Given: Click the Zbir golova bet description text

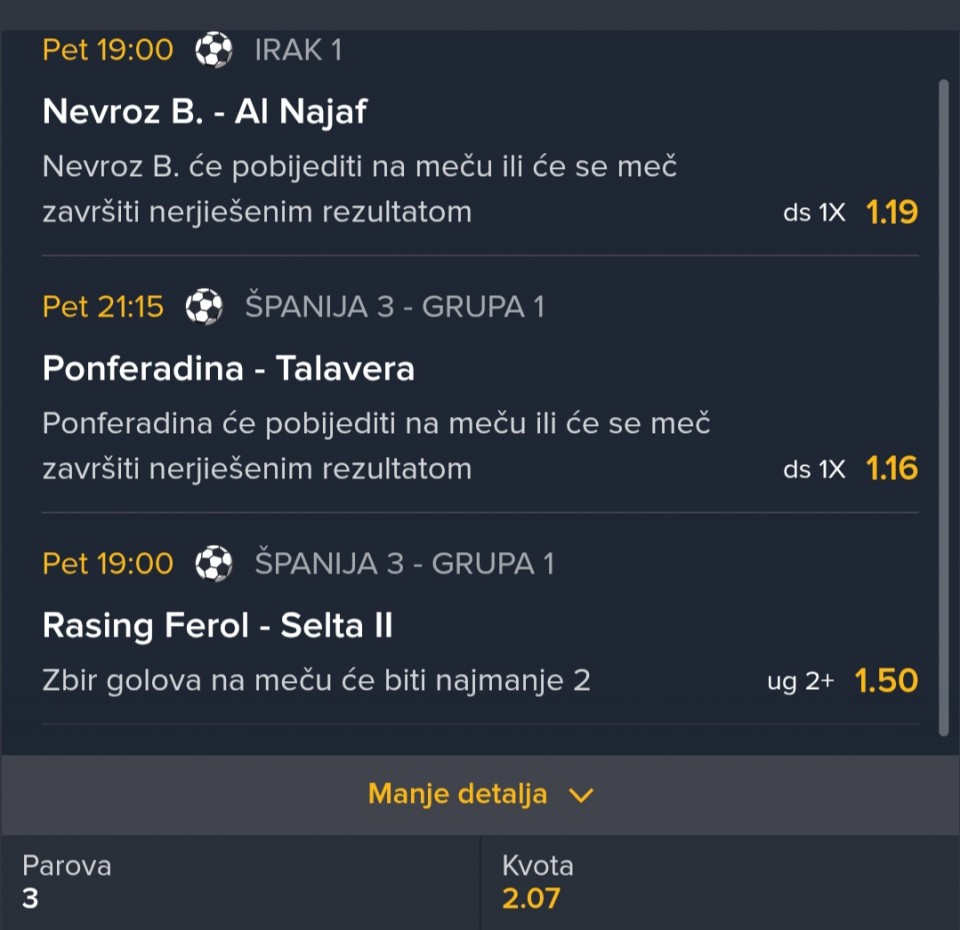Looking at the screenshot, I should [x=316, y=681].
